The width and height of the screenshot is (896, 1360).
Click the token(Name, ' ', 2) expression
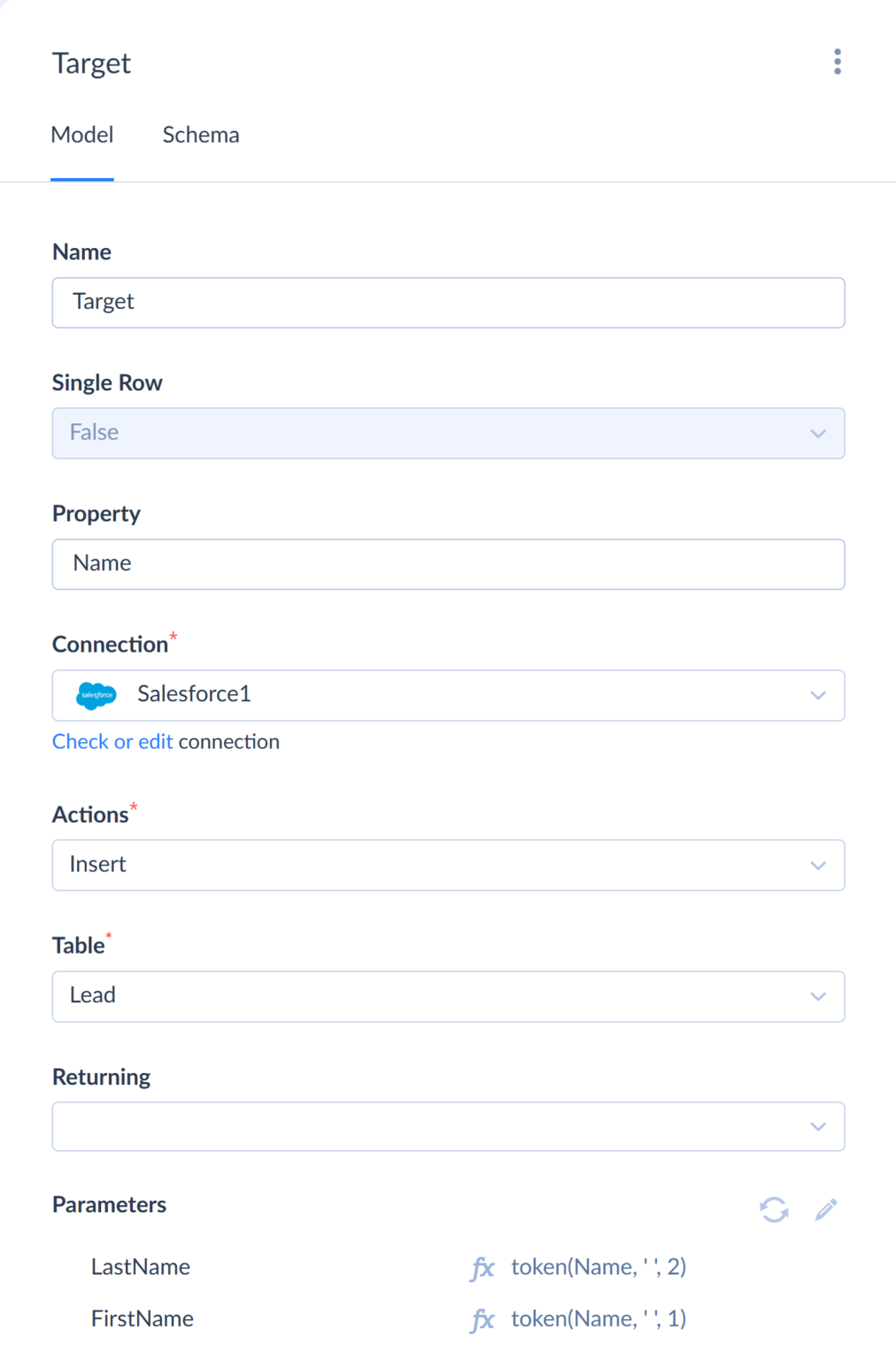click(x=599, y=1267)
